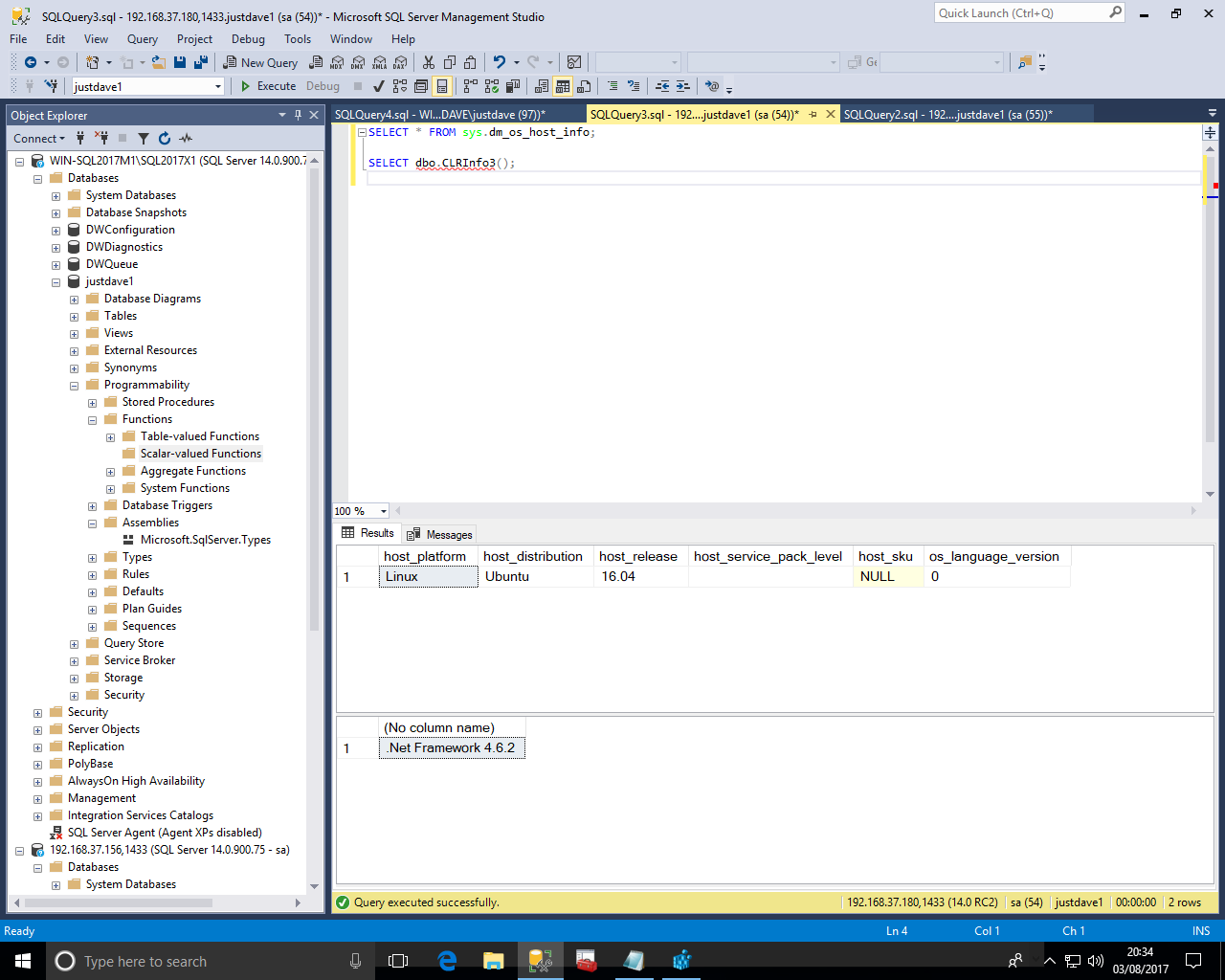Screen dimensions: 1225x980
Task: Click the Filter icon in Object Explorer
Action: pos(144,139)
